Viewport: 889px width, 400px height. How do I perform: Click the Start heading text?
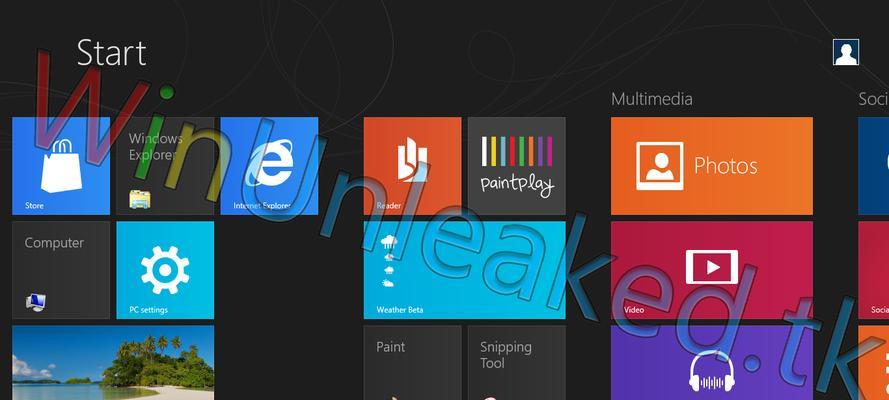click(x=112, y=53)
